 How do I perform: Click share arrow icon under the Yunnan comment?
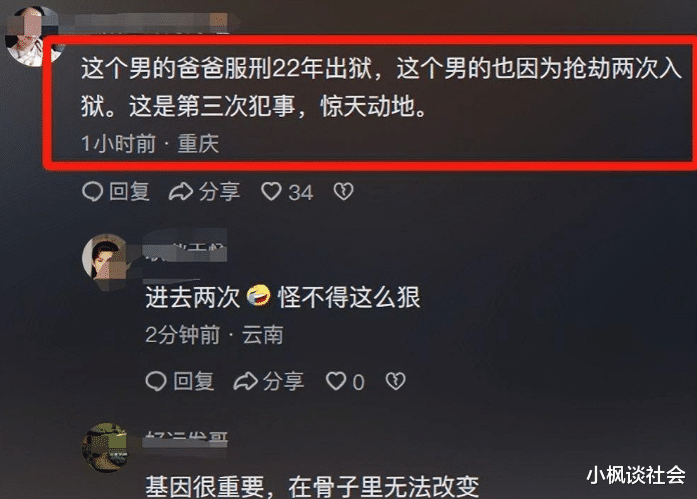245,381
